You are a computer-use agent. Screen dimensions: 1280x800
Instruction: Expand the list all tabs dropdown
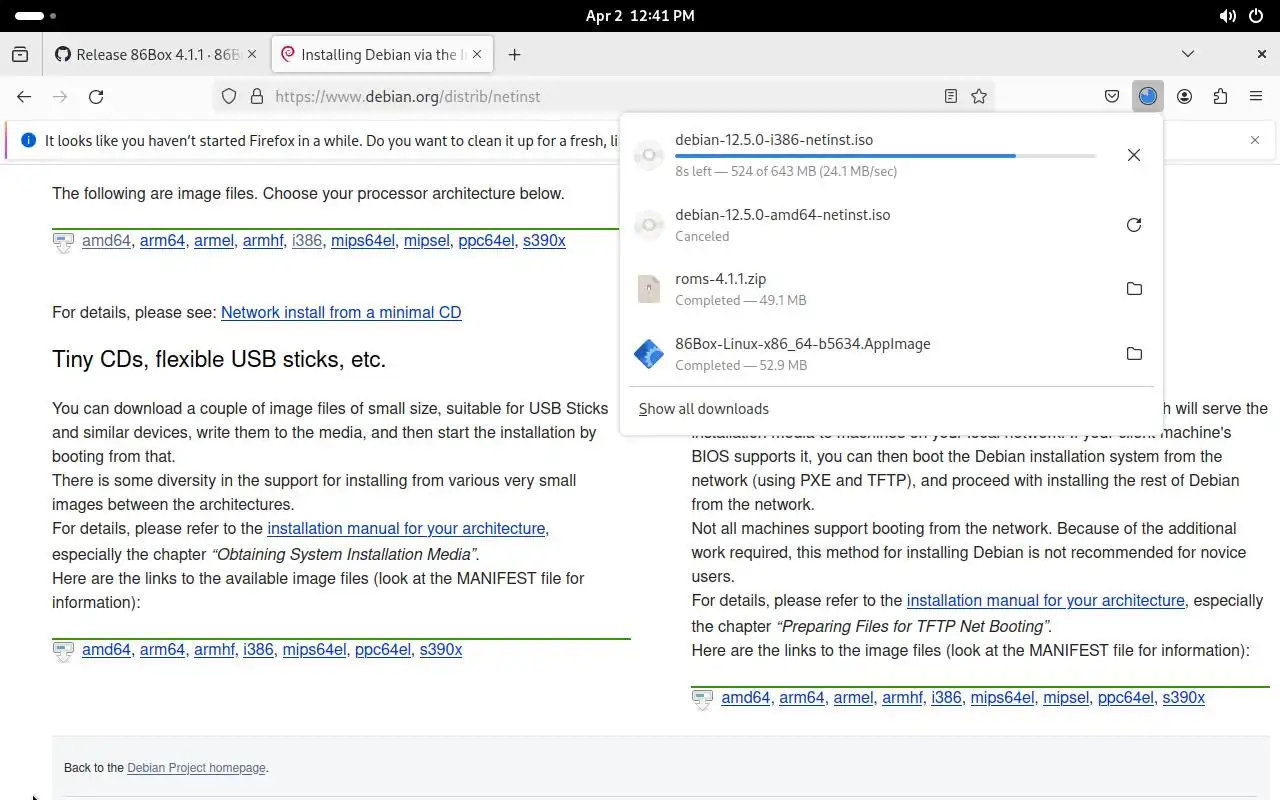[x=1188, y=54]
